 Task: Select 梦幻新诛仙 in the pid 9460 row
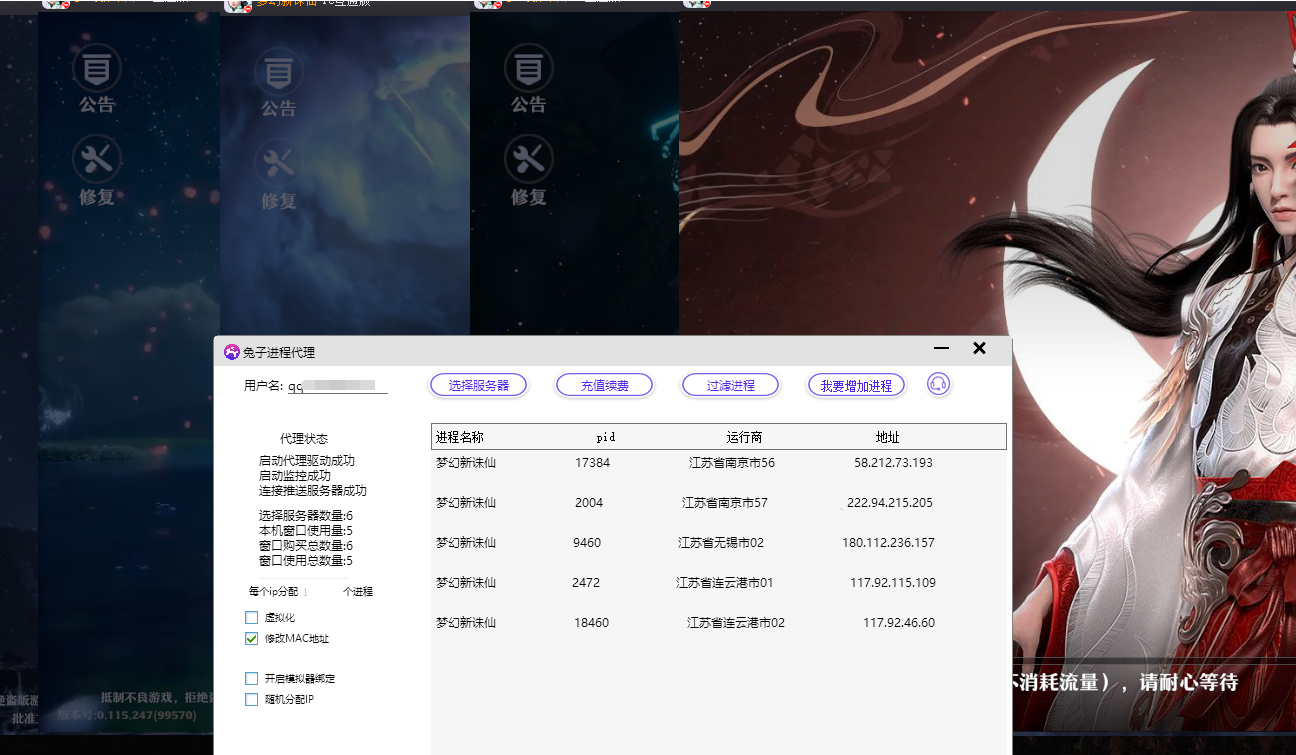tap(465, 543)
